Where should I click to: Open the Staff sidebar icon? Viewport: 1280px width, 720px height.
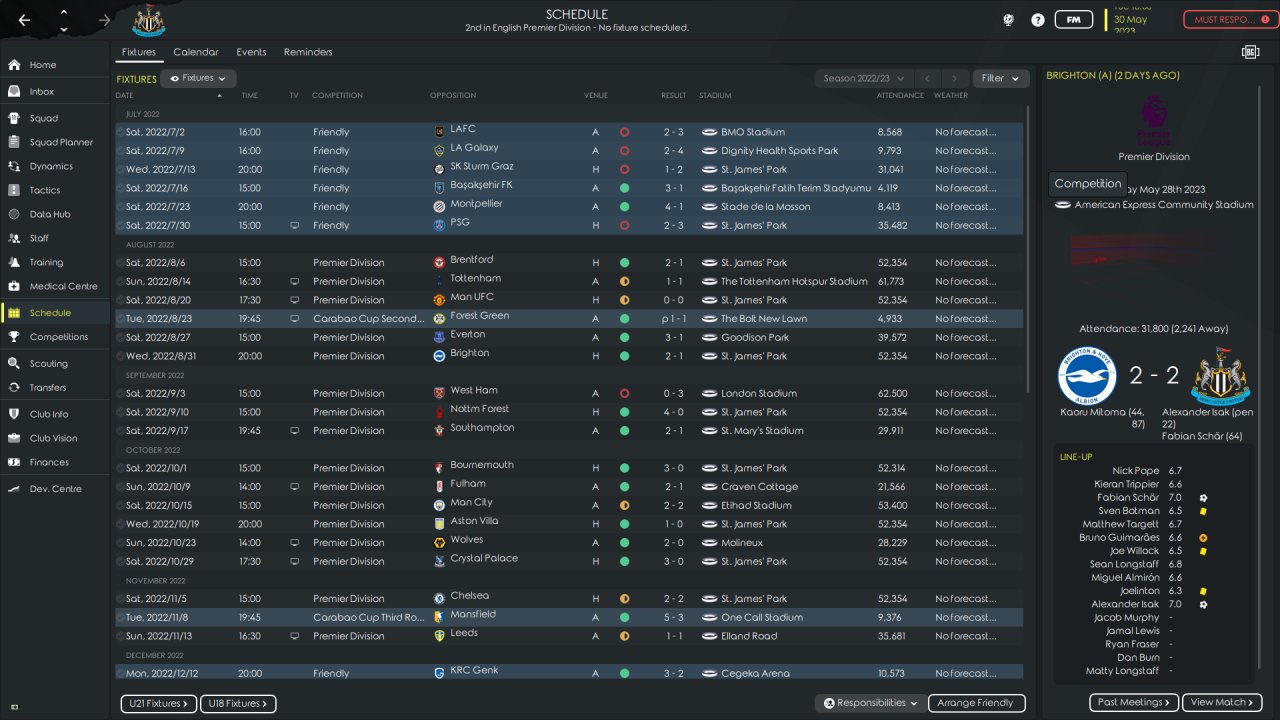tap(14, 238)
